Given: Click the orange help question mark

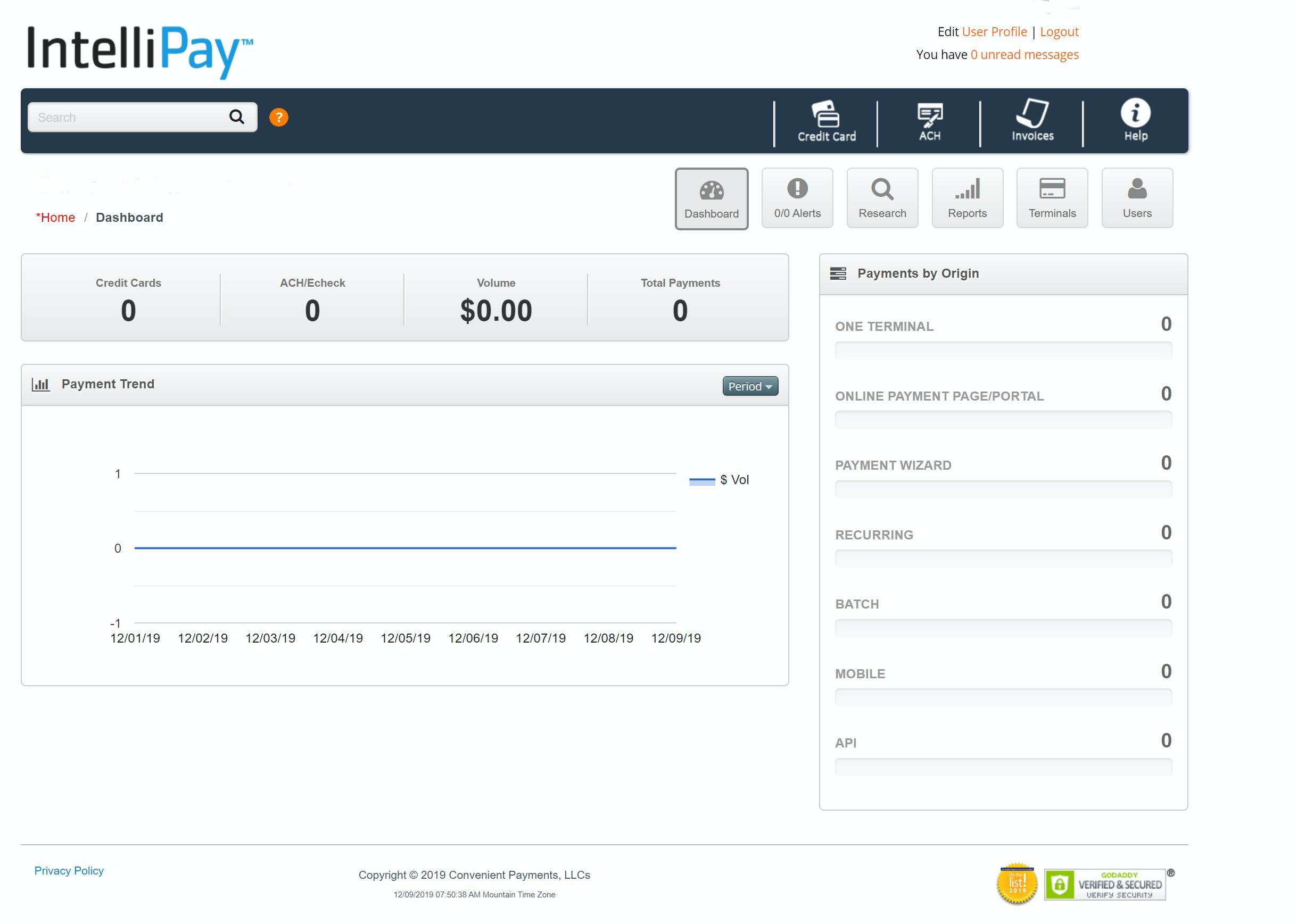Looking at the screenshot, I should click(x=279, y=116).
